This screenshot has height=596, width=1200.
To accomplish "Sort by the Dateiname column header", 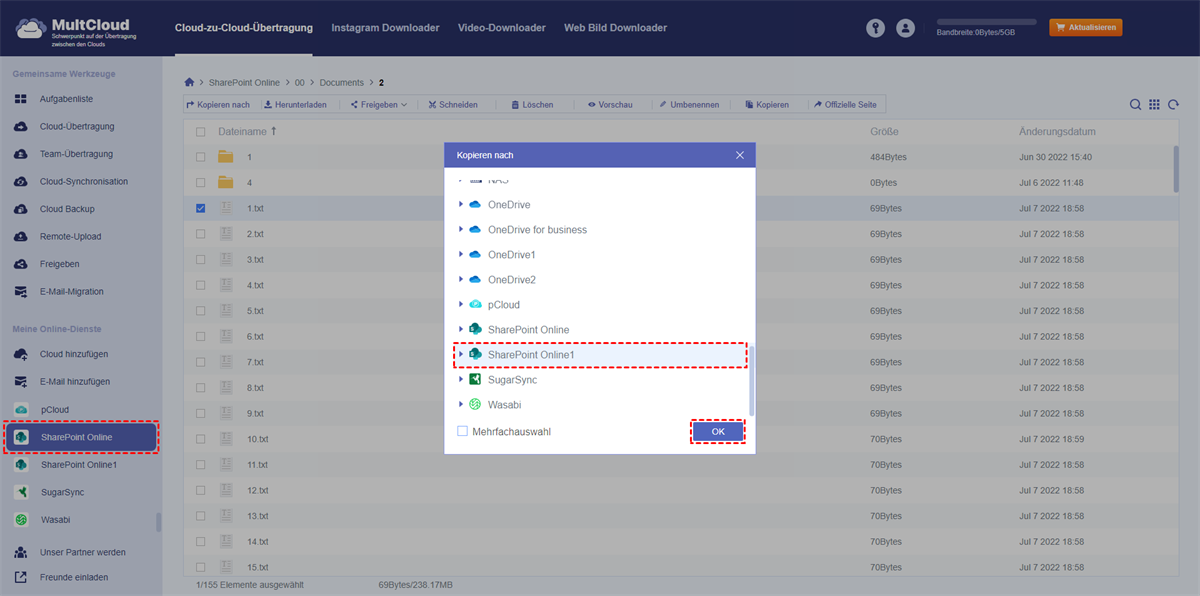I will click(247, 132).
